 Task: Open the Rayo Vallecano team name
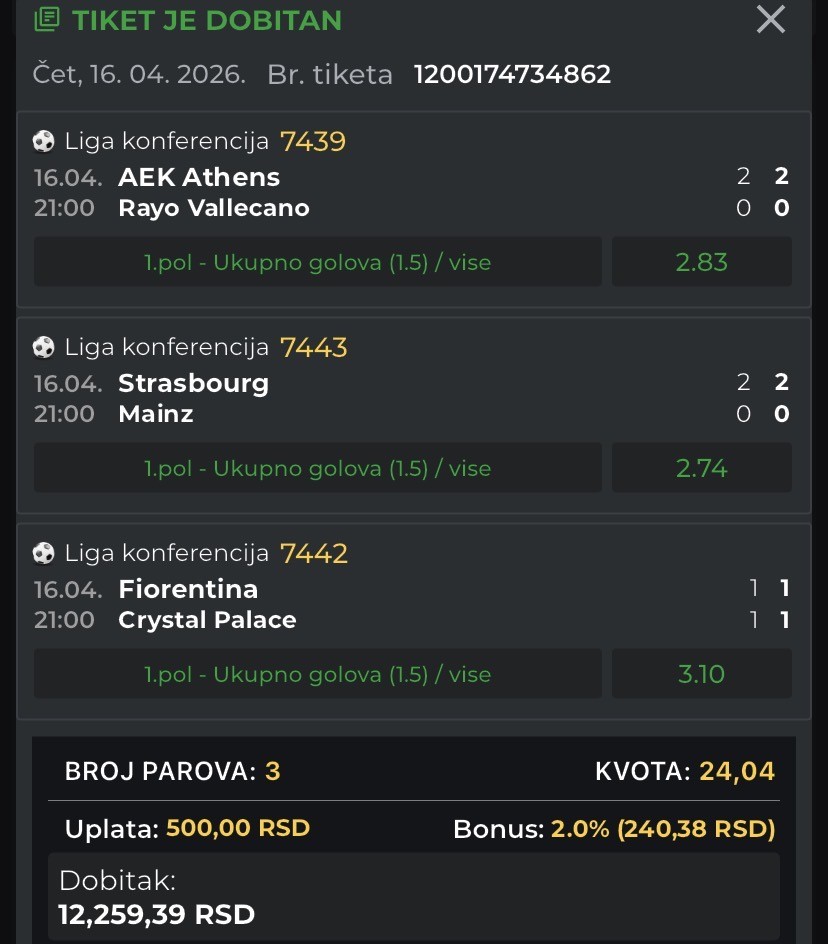tap(214, 208)
